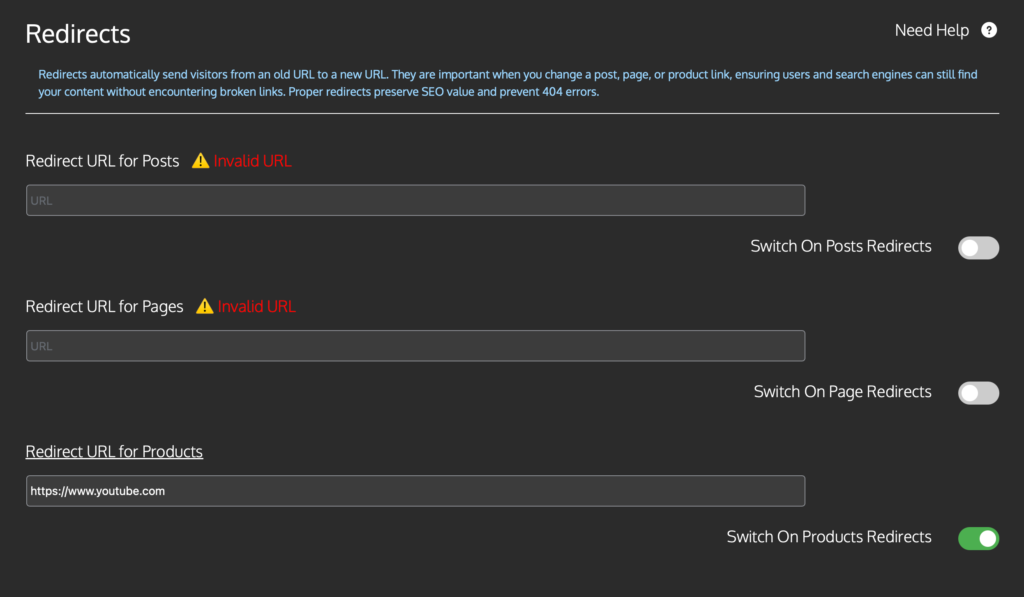Screen dimensions: 1024x597
Task: Click the Need Help label
Action: pos(931,30)
